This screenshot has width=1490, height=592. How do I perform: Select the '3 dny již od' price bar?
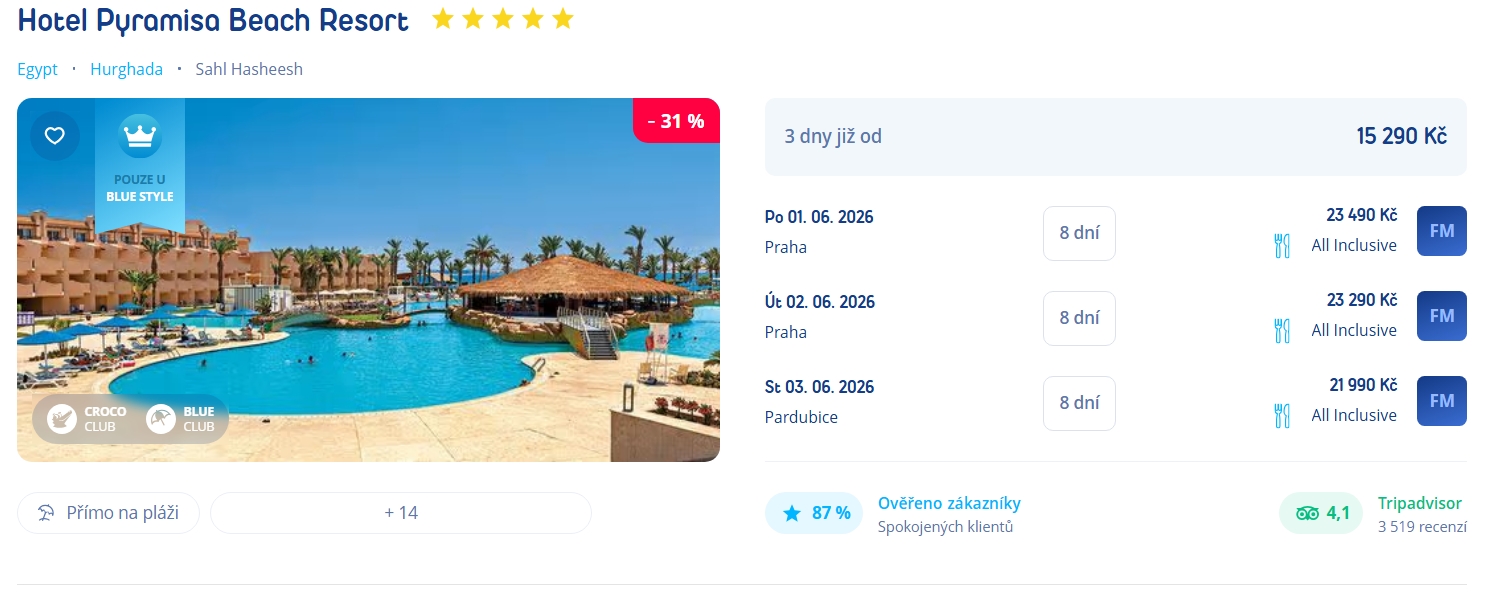point(1115,137)
